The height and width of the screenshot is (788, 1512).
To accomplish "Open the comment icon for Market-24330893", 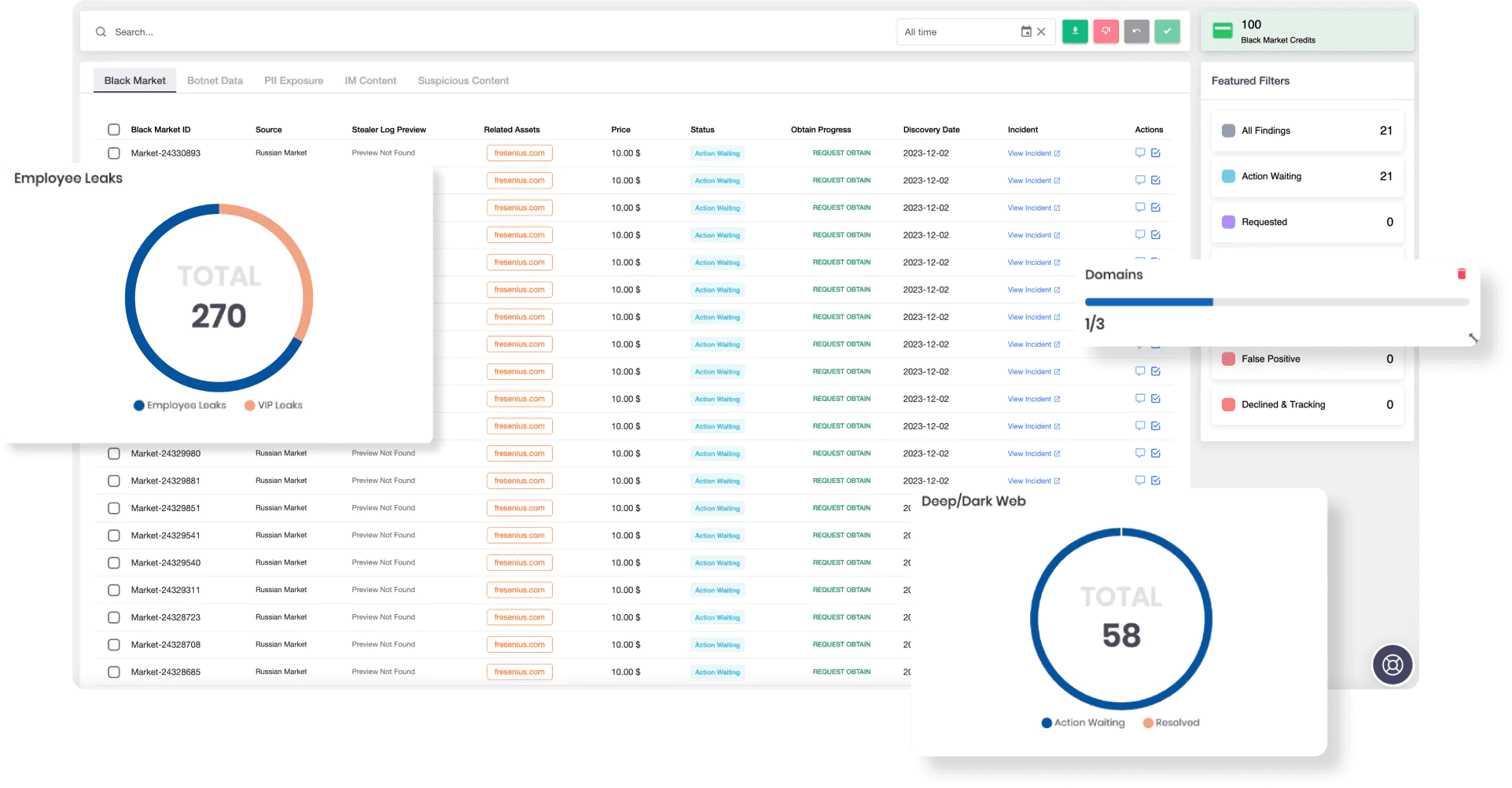I will pyautogui.click(x=1140, y=153).
